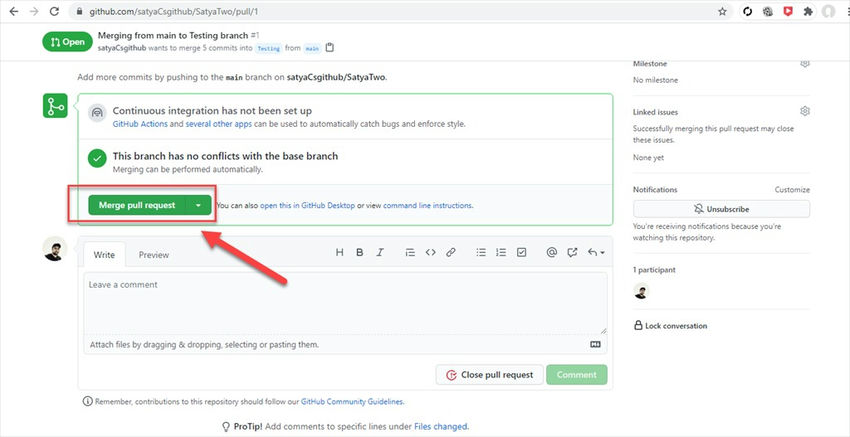Open GitHub Community Guidelines

pyautogui.click(x=352, y=402)
